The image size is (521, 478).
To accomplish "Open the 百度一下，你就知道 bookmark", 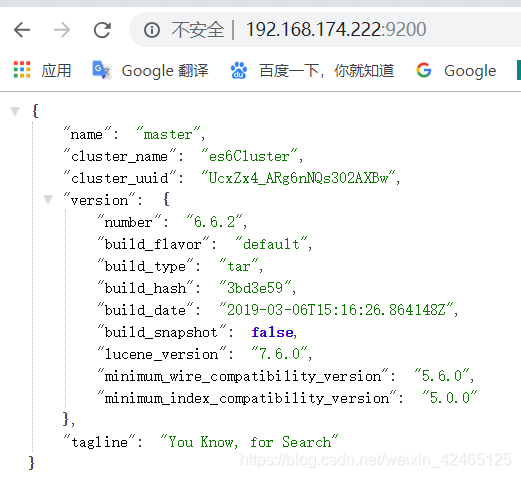I will [x=327, y=71].
